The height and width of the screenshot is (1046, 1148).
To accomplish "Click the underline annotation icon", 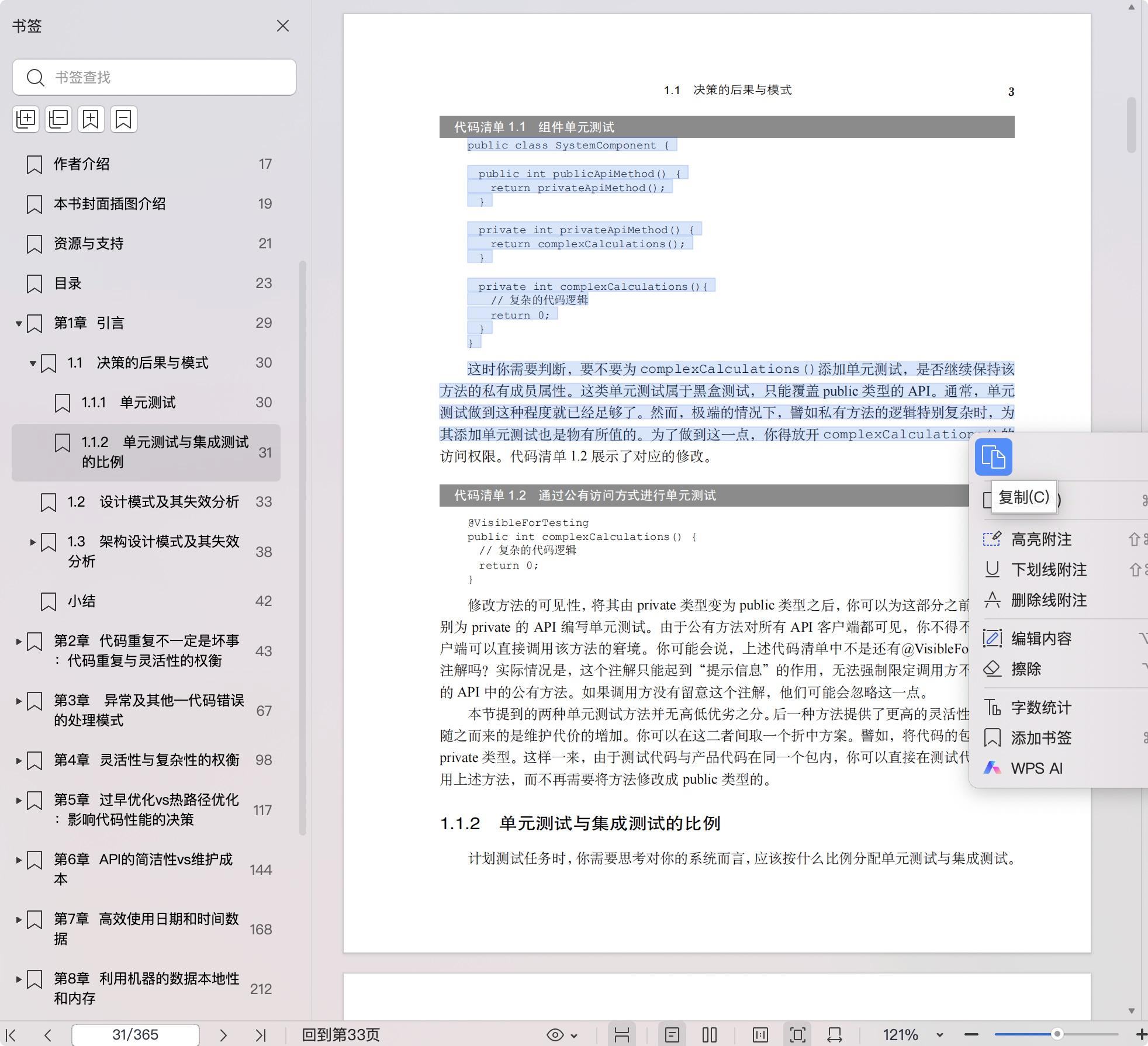I will click(x=992, y=569).
